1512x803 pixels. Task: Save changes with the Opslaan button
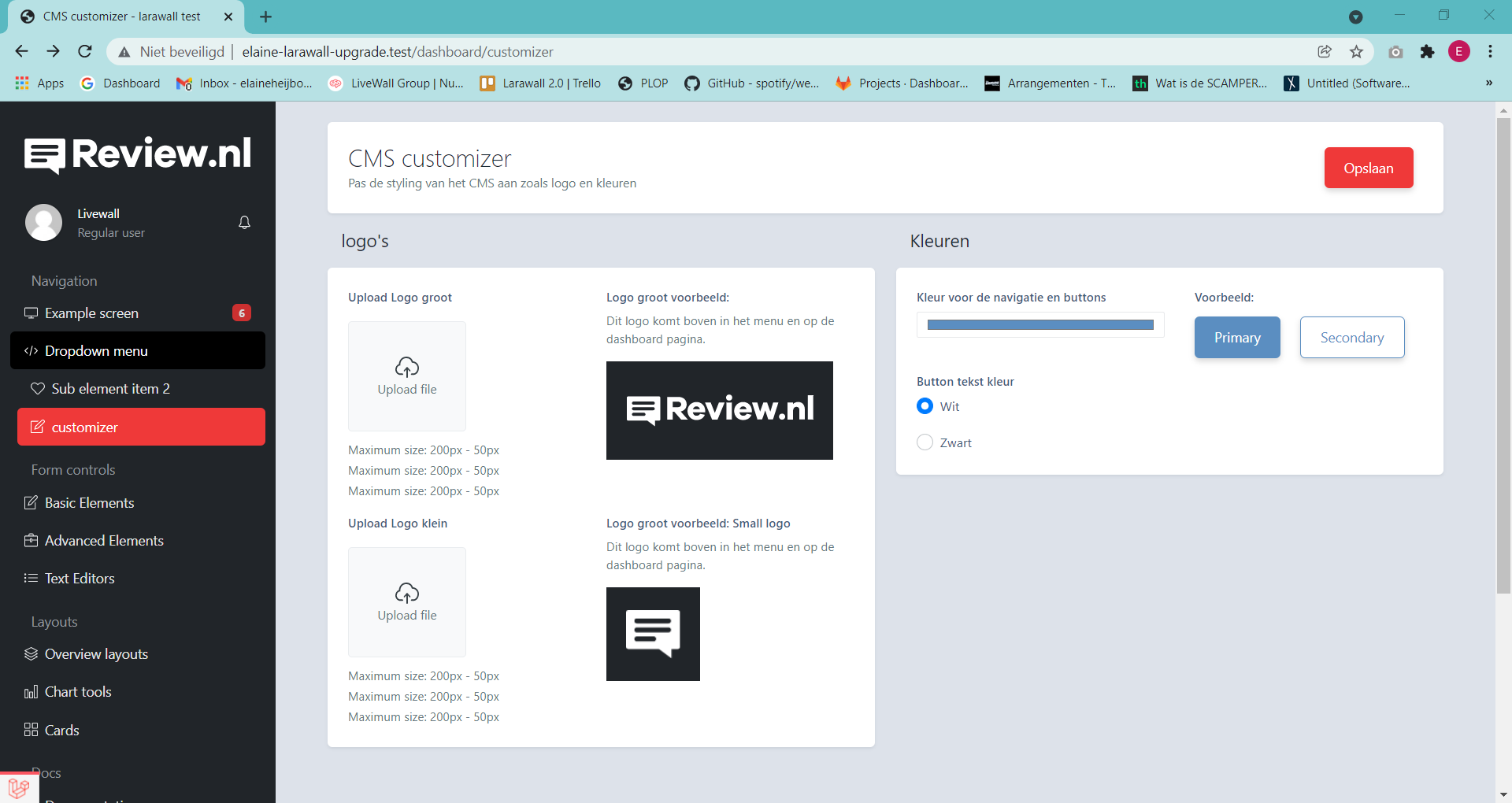[1369, 168]
